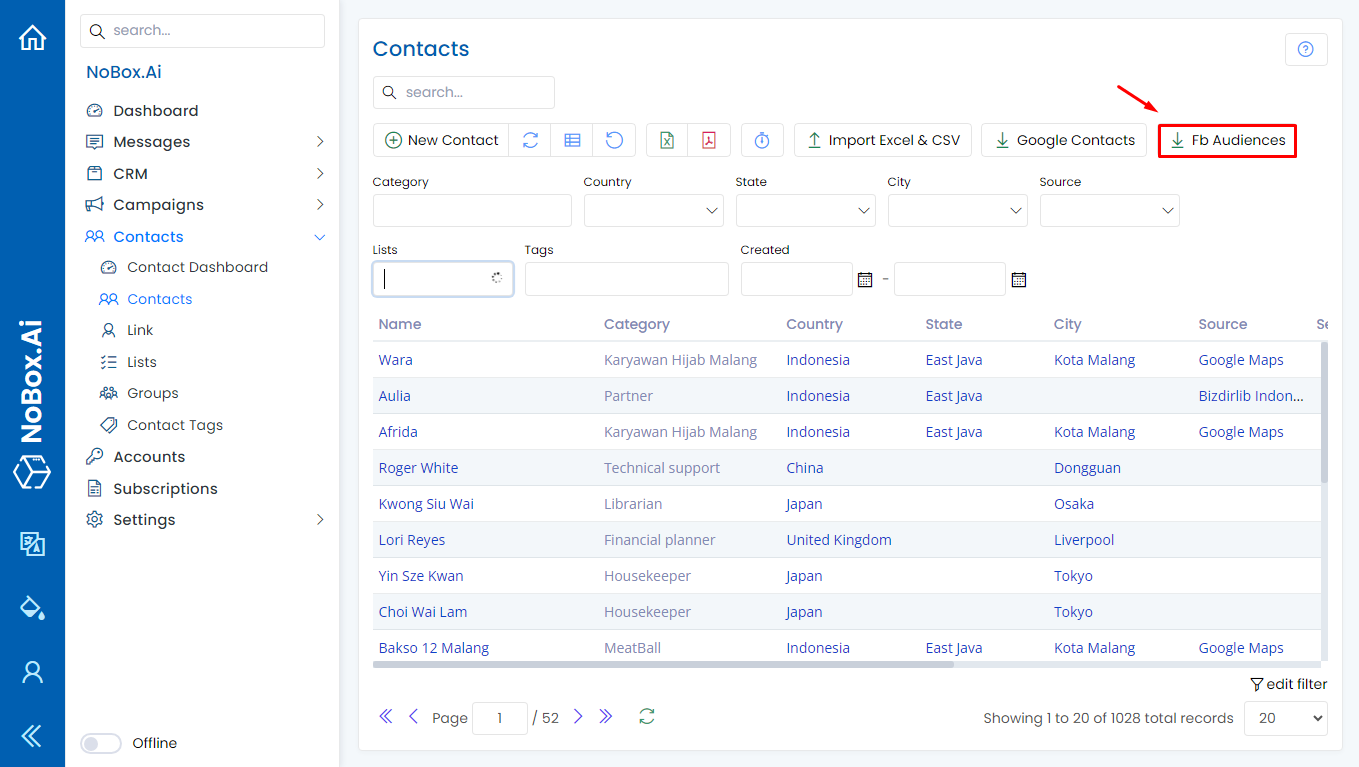This screenshot has height=767, width=1359.
Task: Toggle the Offline switch
Action: pos(101,743)
